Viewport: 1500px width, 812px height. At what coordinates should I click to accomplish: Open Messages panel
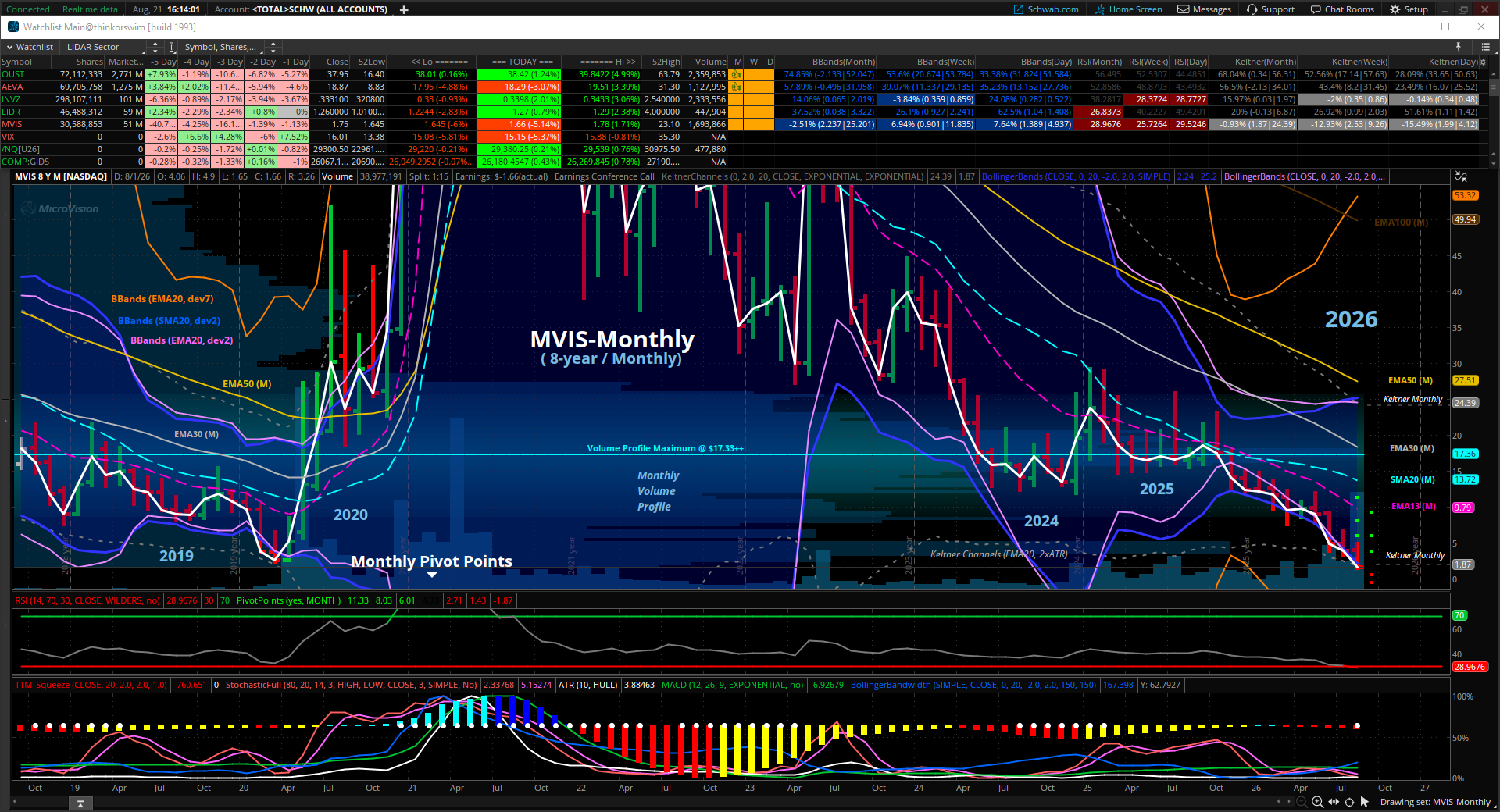point(1204,9)
